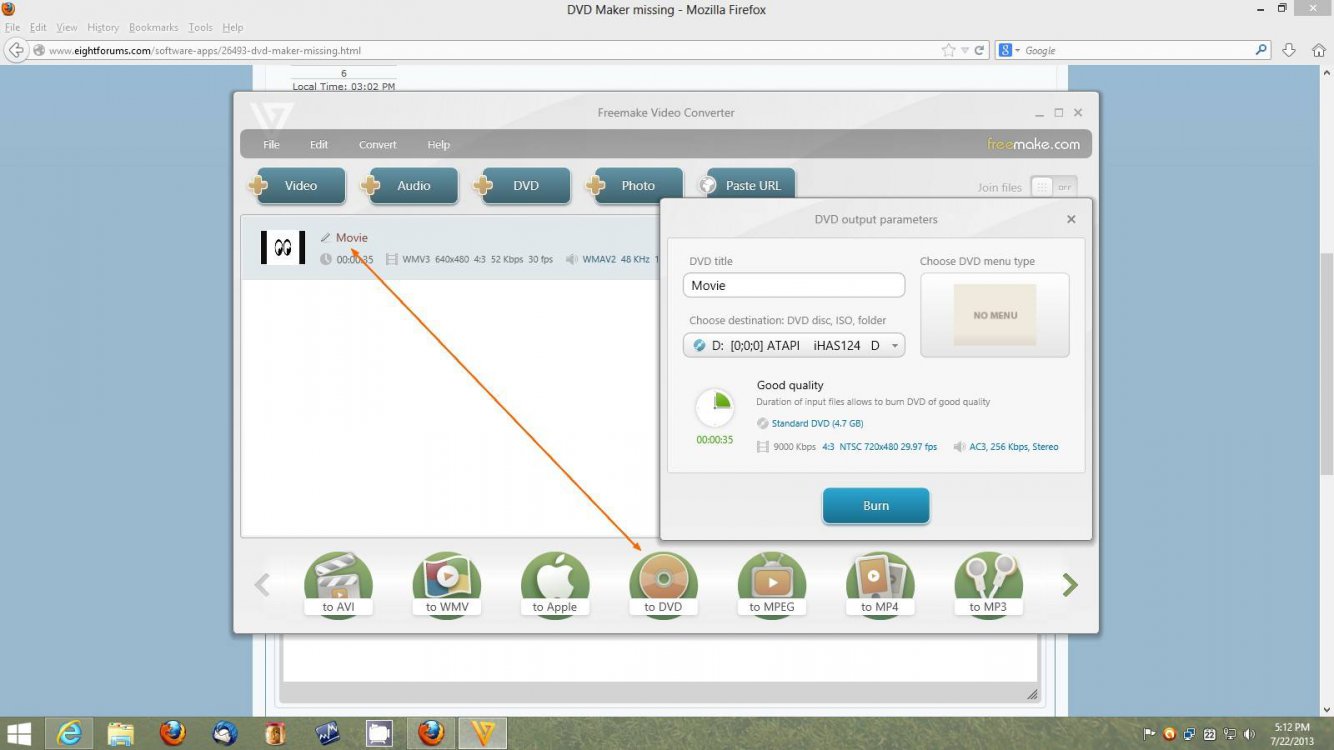Choose the to Apple output format

555,584
